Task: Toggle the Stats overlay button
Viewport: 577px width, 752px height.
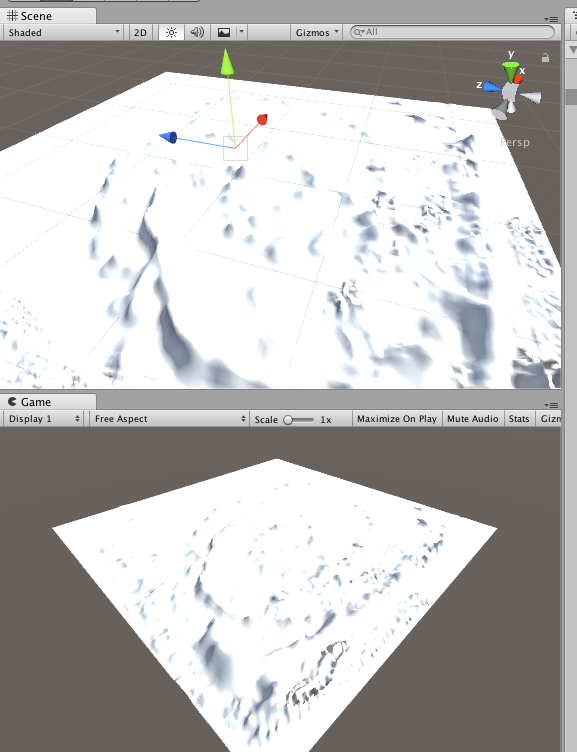Action: (519, 419)
